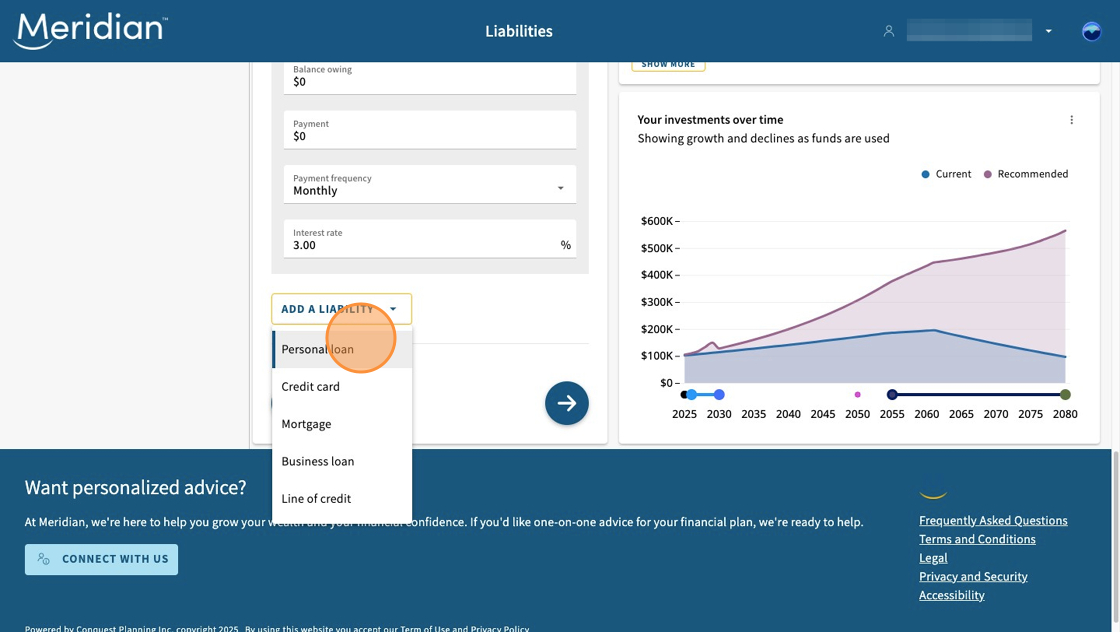
Task: Click the Connect With Us button
Action: pyautogui.click(x=101, y=559)
